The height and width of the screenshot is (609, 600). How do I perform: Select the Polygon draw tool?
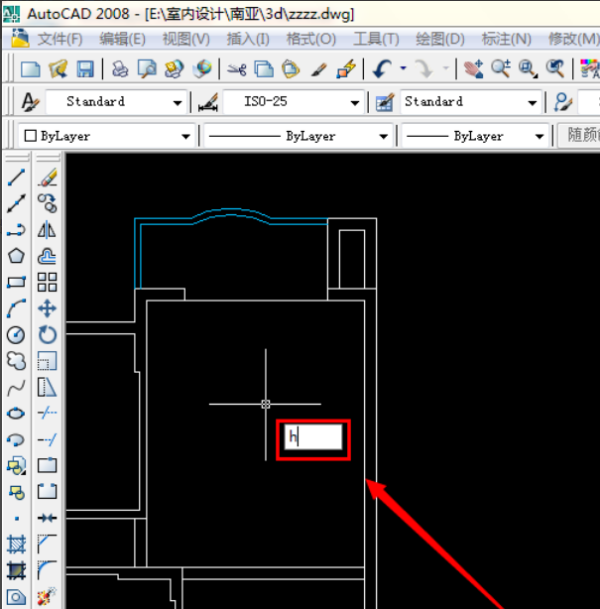click(x=16, y=256)
